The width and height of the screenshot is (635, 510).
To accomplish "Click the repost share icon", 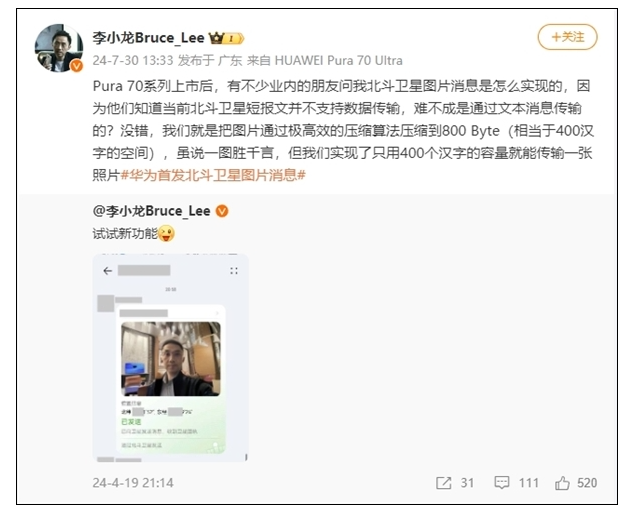I will pos(443,483).
